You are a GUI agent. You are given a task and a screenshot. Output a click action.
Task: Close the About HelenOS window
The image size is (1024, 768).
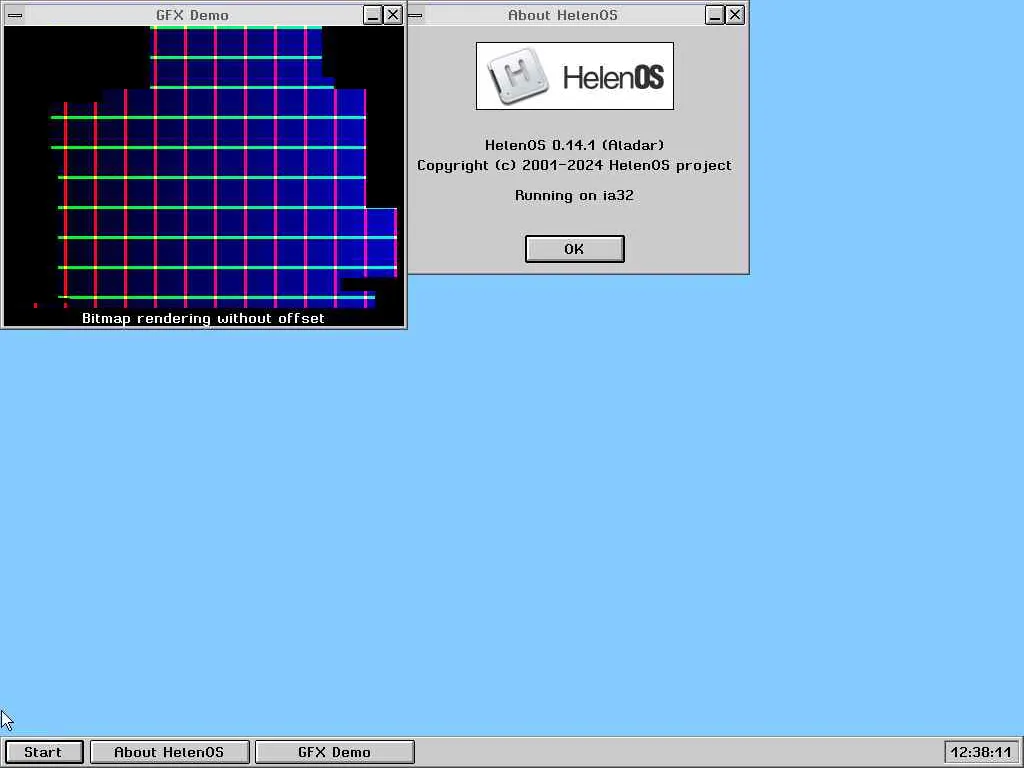(x=735, y=15)
